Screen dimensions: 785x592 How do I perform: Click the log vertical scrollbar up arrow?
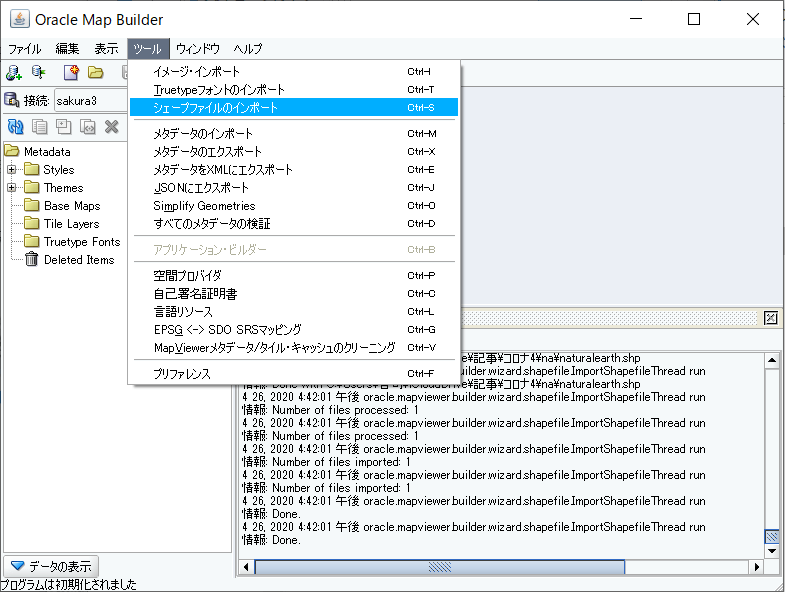click(x=771, y=360)
